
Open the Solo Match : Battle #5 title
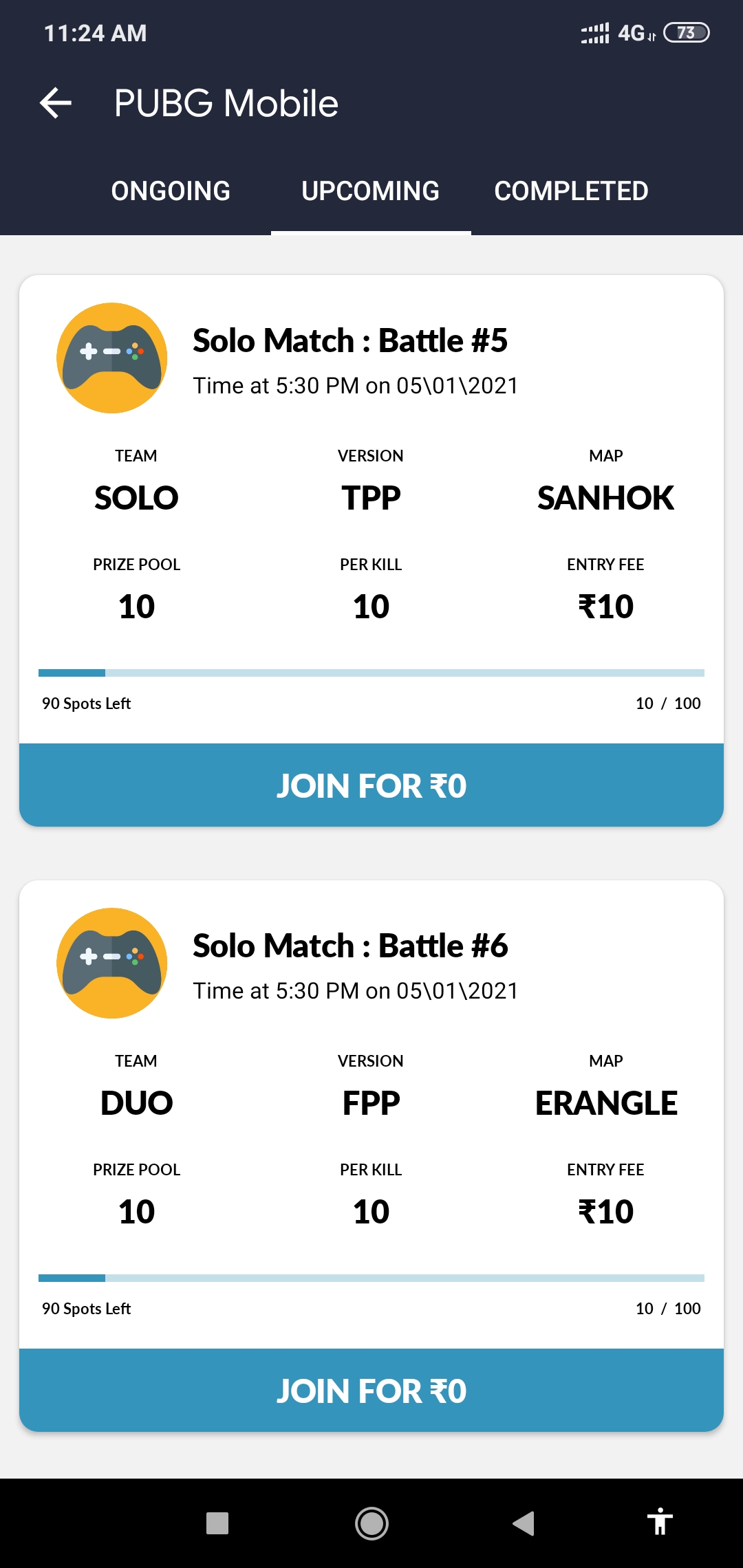[350, 340]
